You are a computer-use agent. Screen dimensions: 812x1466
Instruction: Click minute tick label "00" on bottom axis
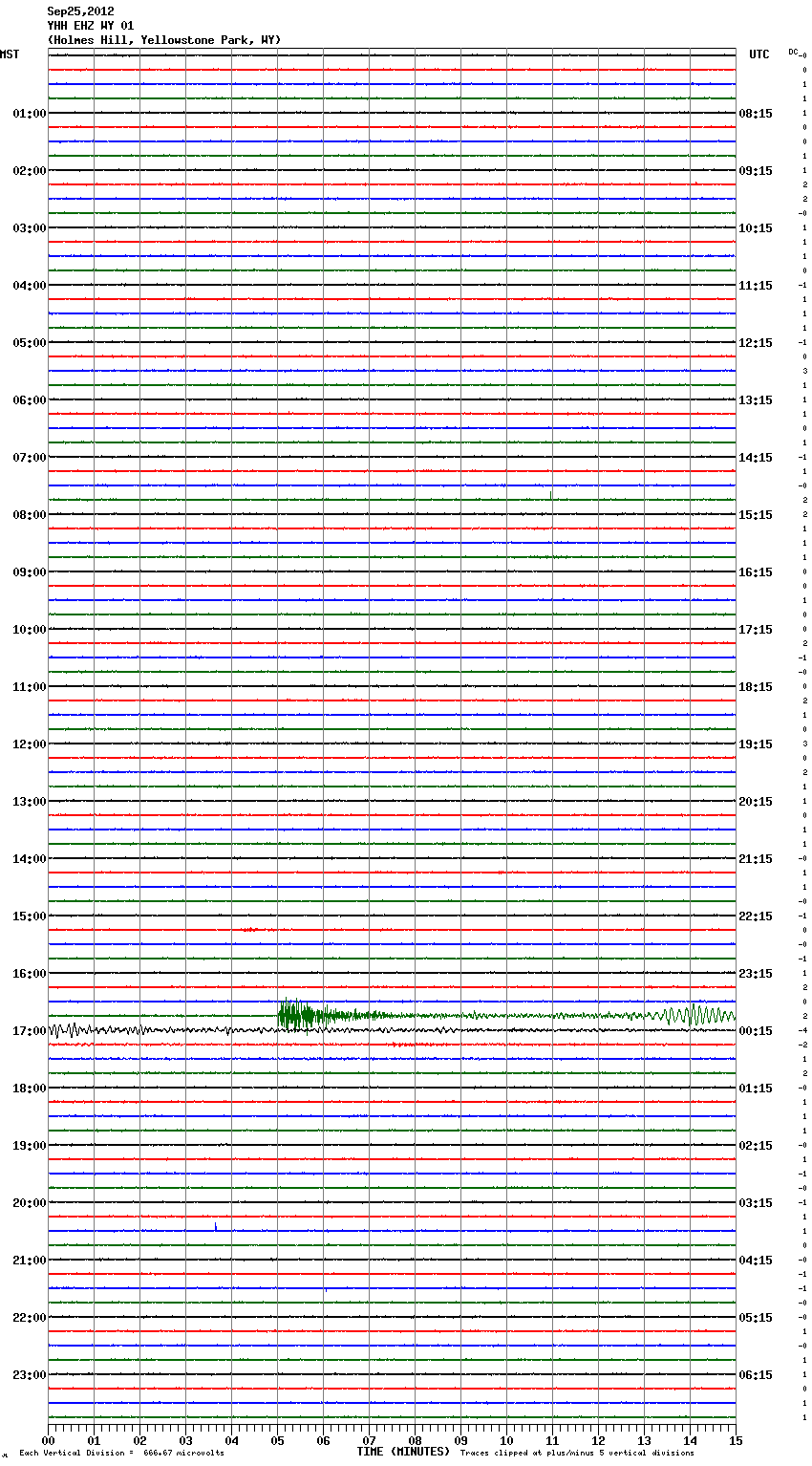click(x=48, y=1440)
